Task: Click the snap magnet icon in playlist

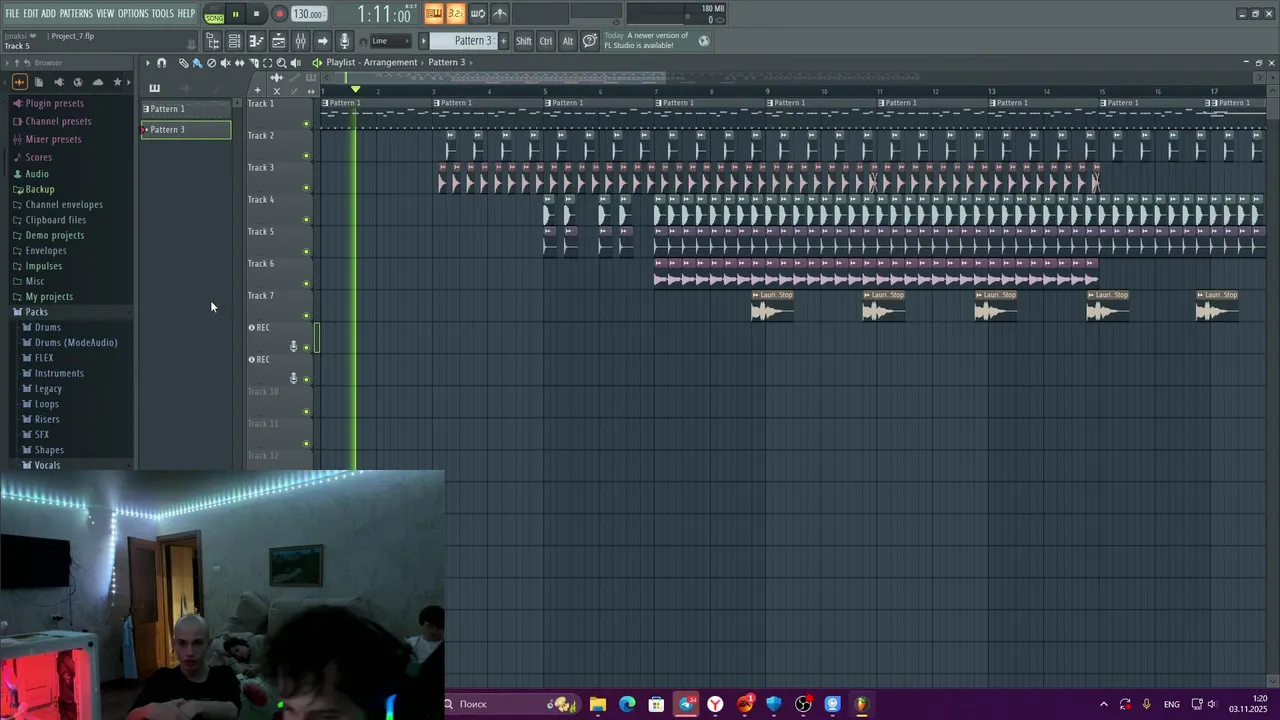Action: coord(161,62)
